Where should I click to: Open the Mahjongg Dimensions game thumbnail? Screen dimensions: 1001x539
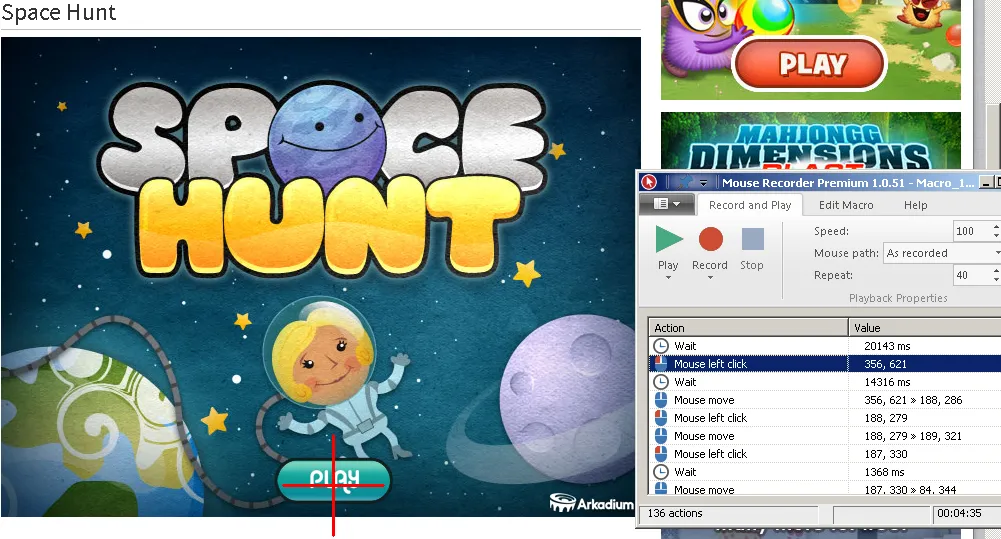pos(811,142)
